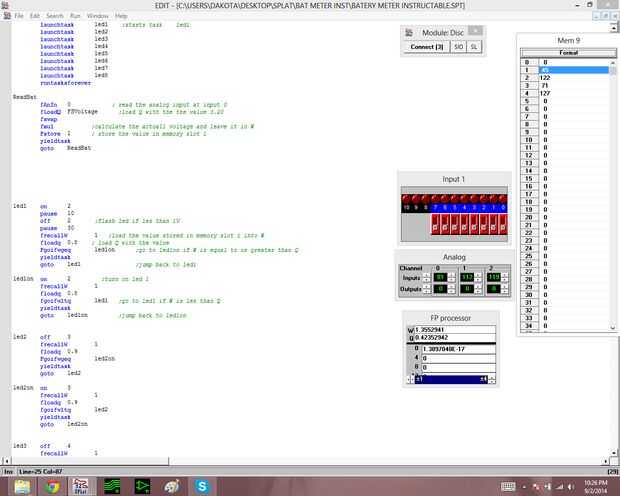The image size is (620, 496).
Task: Open the Search menu
Action: point(55,16)
